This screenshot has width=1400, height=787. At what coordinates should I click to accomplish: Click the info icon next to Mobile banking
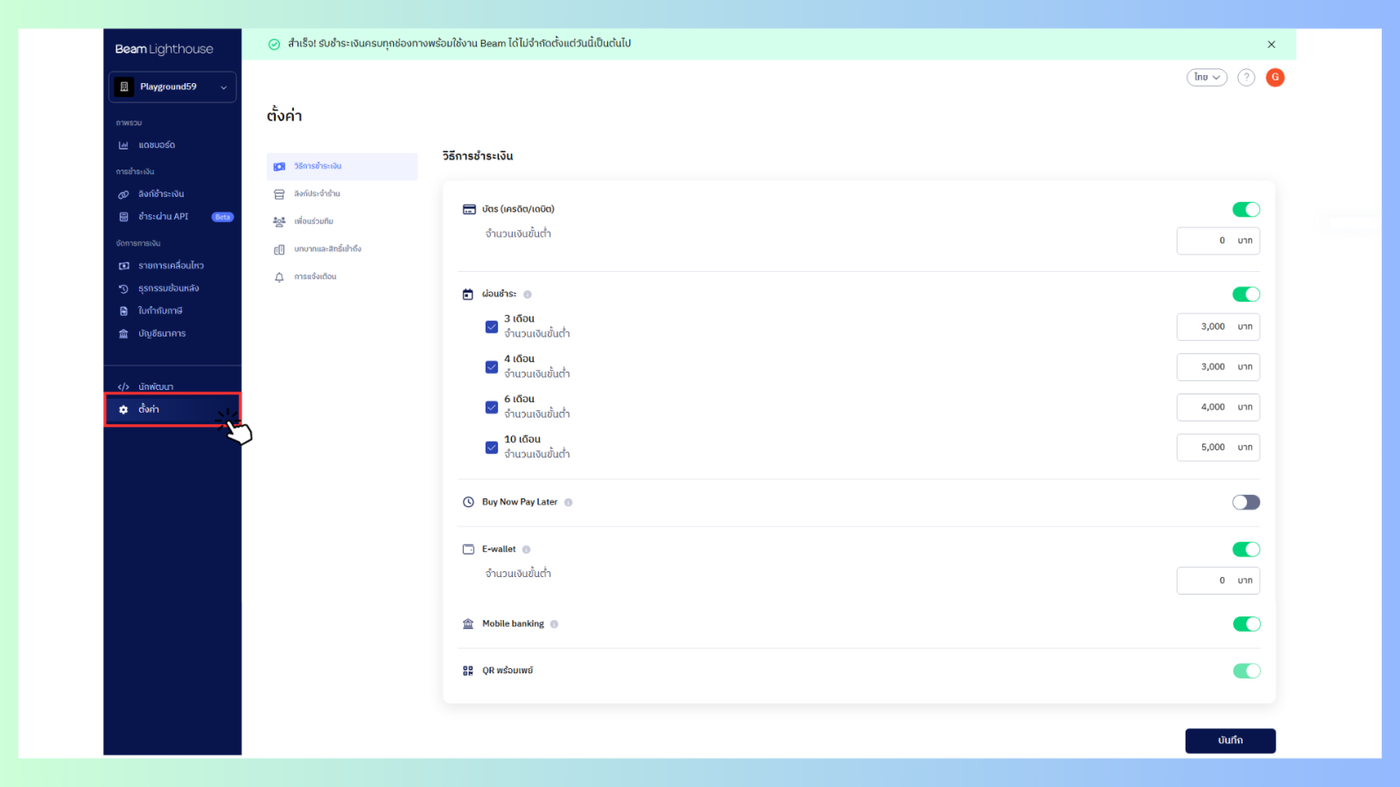click(x=554, y=624)
